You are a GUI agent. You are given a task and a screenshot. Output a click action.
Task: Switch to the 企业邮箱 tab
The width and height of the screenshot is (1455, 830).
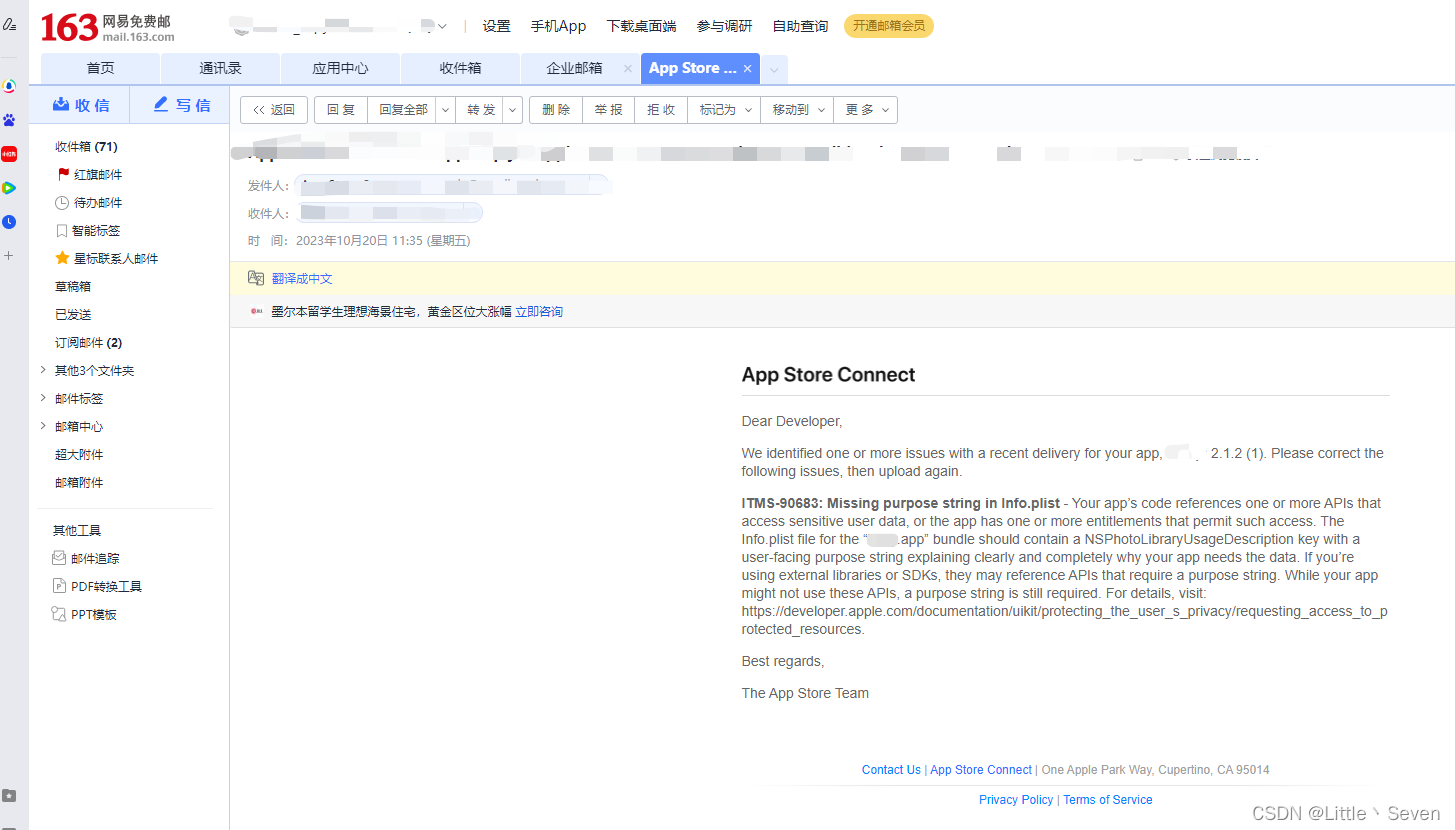(574, 69)
